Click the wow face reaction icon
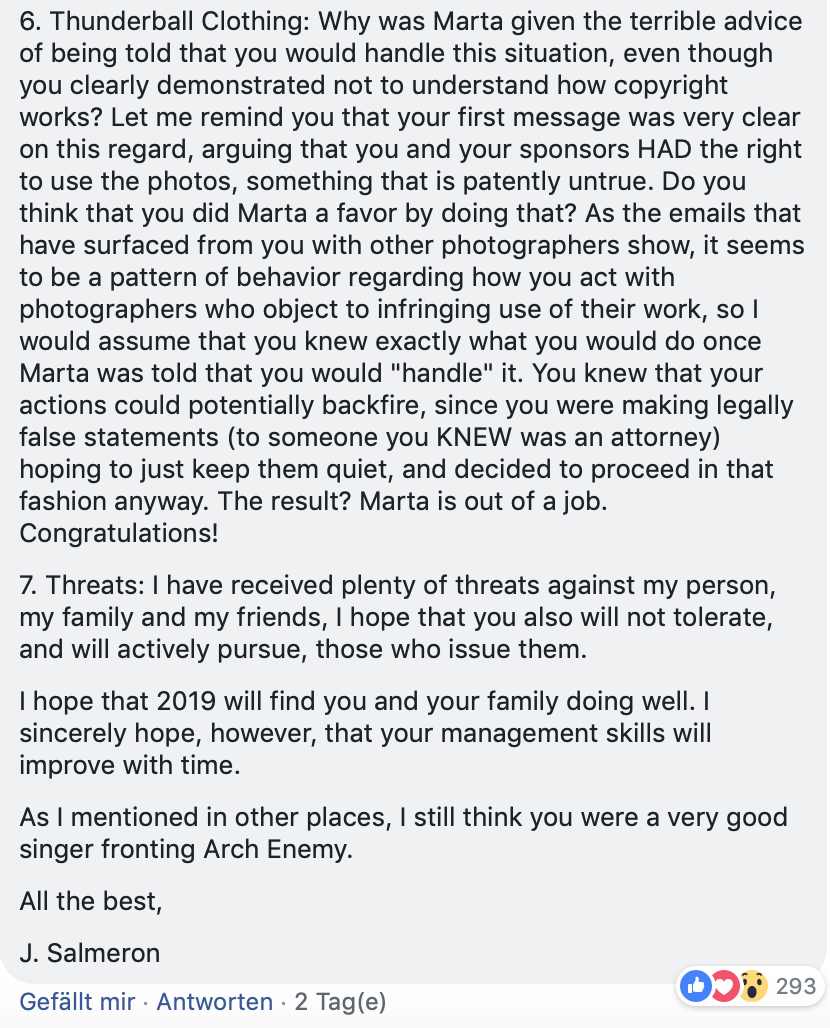The image size is (830, 1028). coord(753,985)
